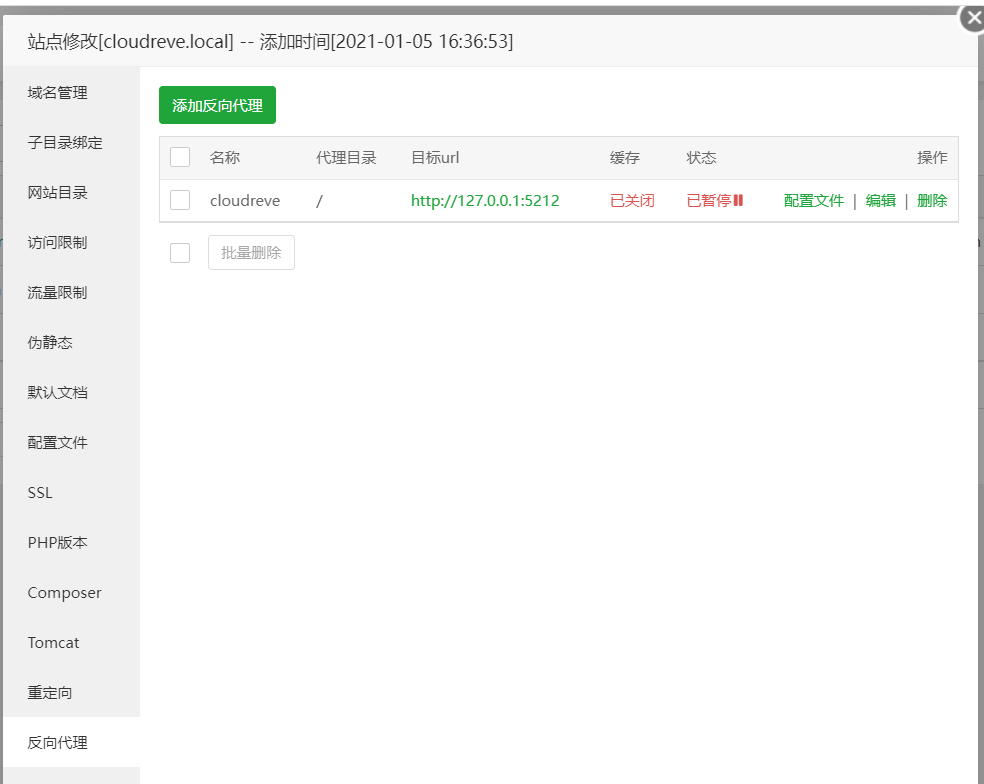The height and width of the screenshot is (784, 984).
Task: Switch to 域名管理 in the sidebar
Action: point(57,92)
